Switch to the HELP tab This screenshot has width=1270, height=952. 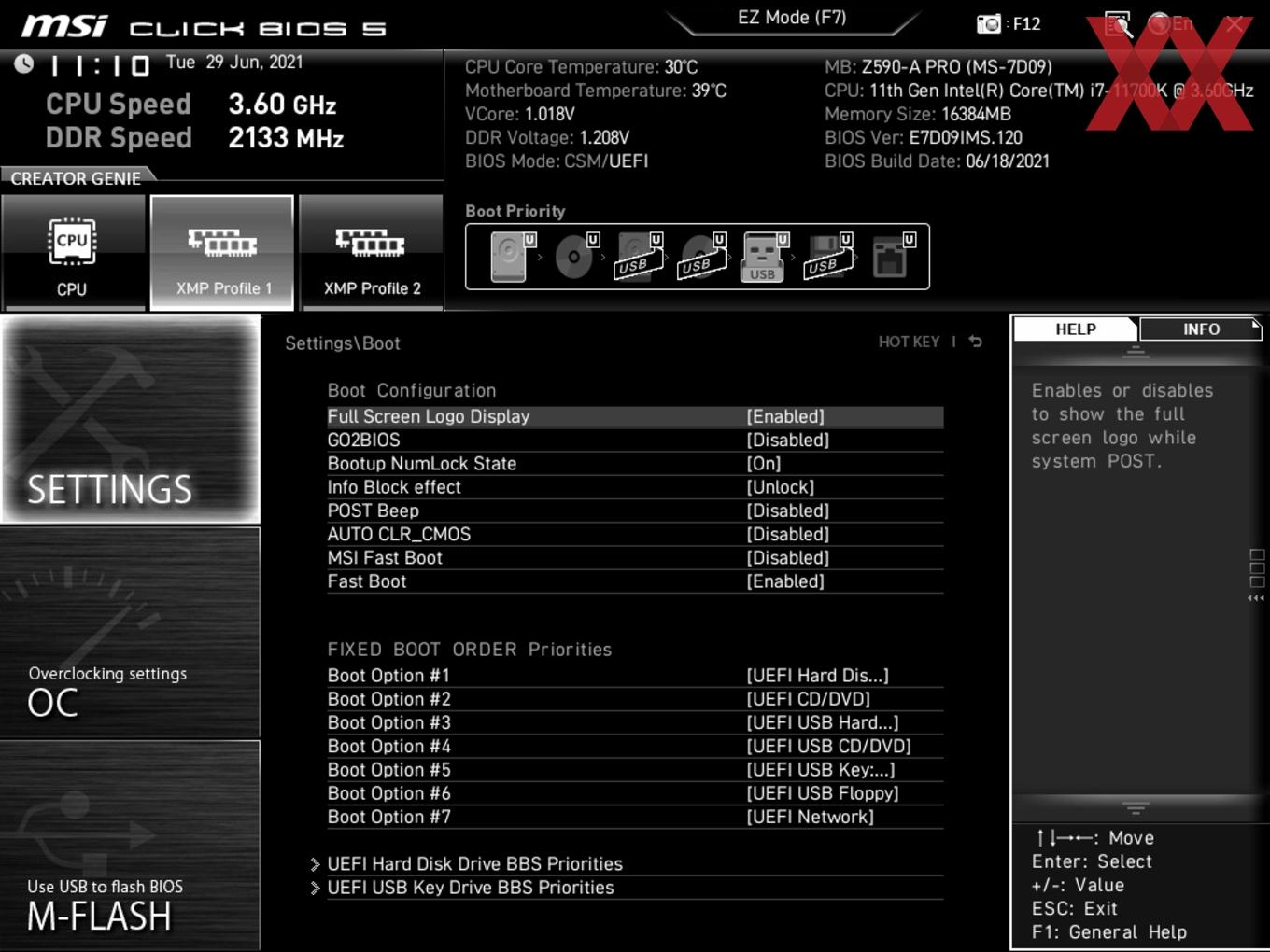pyautogui.click(x=1076, y=329)
